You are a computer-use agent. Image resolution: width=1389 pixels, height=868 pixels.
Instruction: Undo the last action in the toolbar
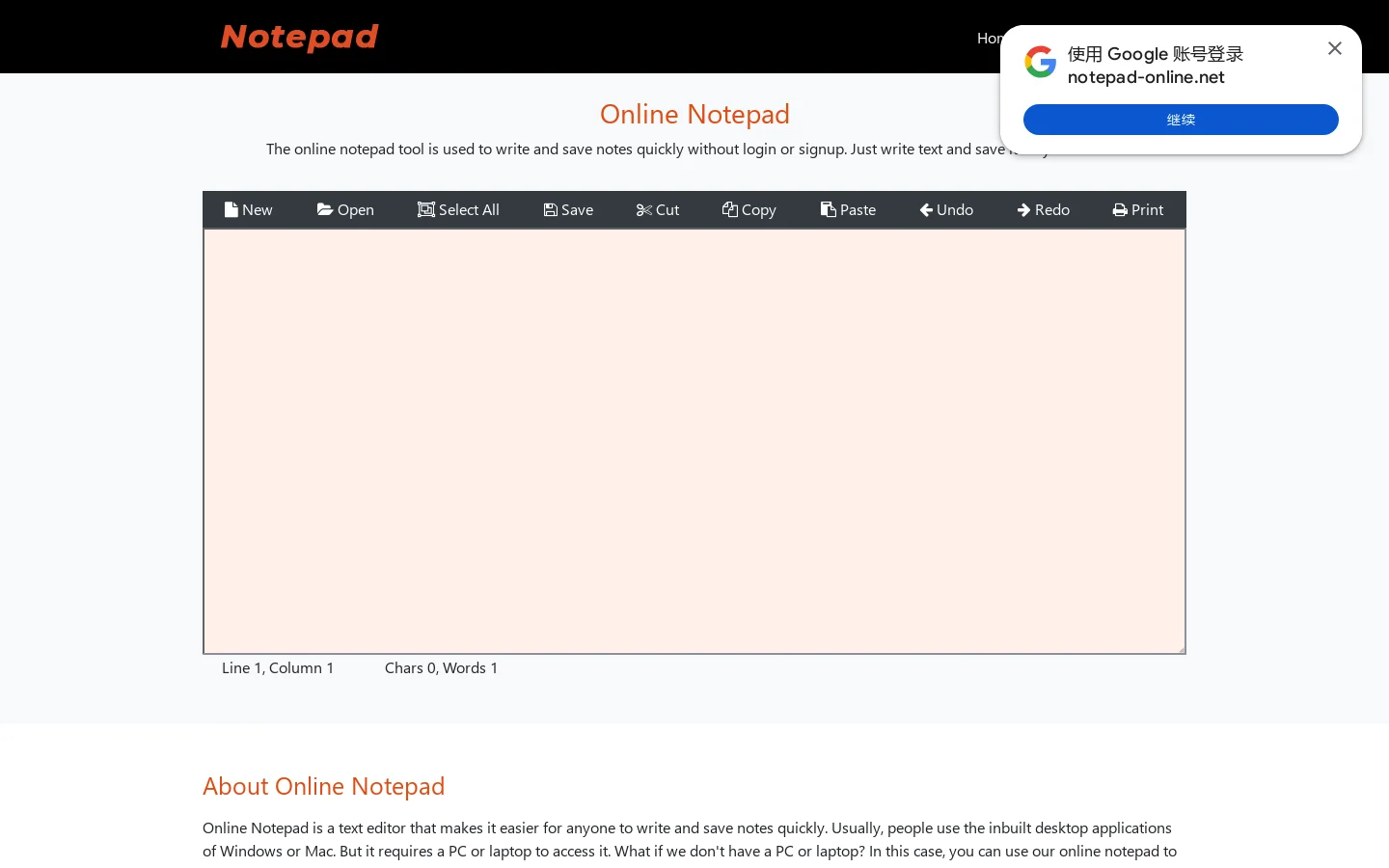point(946,209)
